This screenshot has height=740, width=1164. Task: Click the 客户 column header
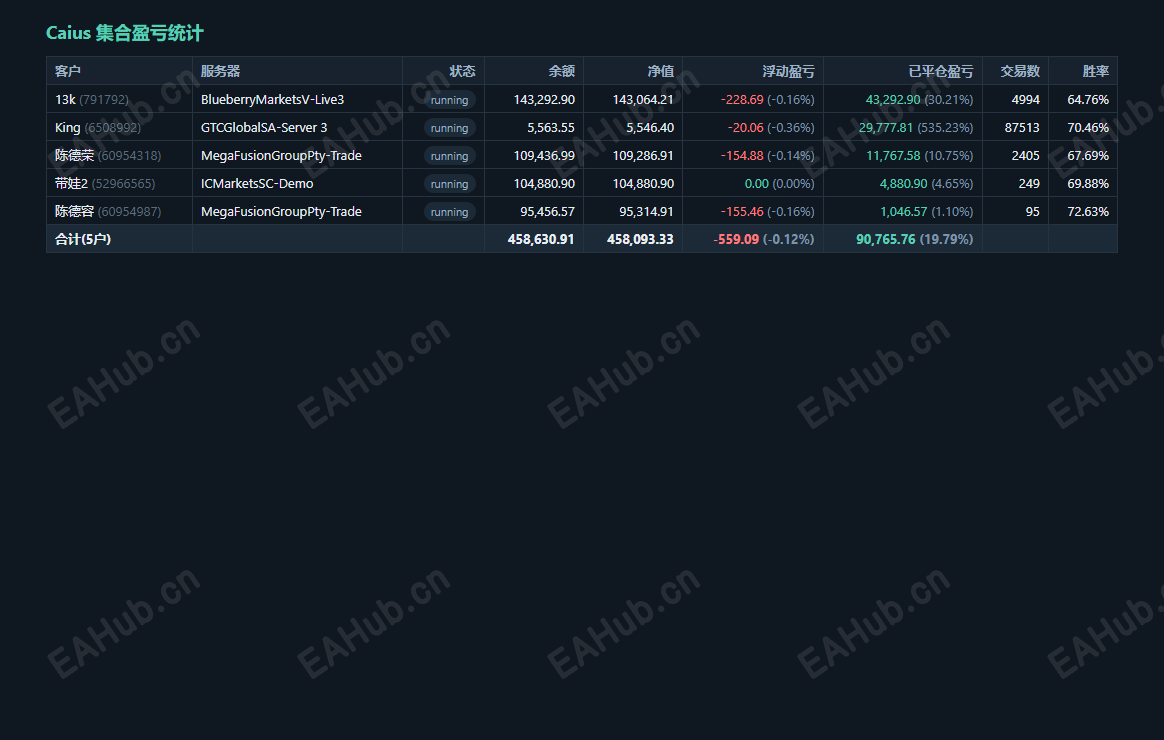coord(68,71)
